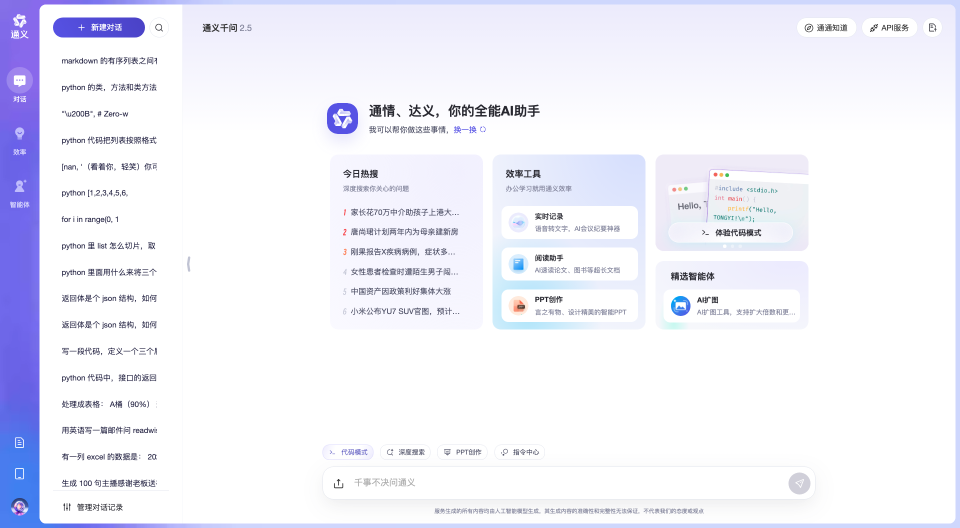Open 管理对话记录 at sidebar bottom

coord(93,507)
